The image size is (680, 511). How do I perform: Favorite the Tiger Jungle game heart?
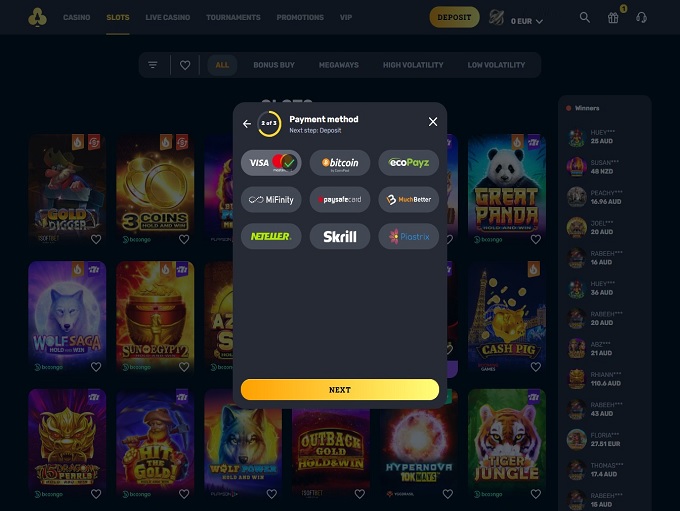tap(536, 494)
